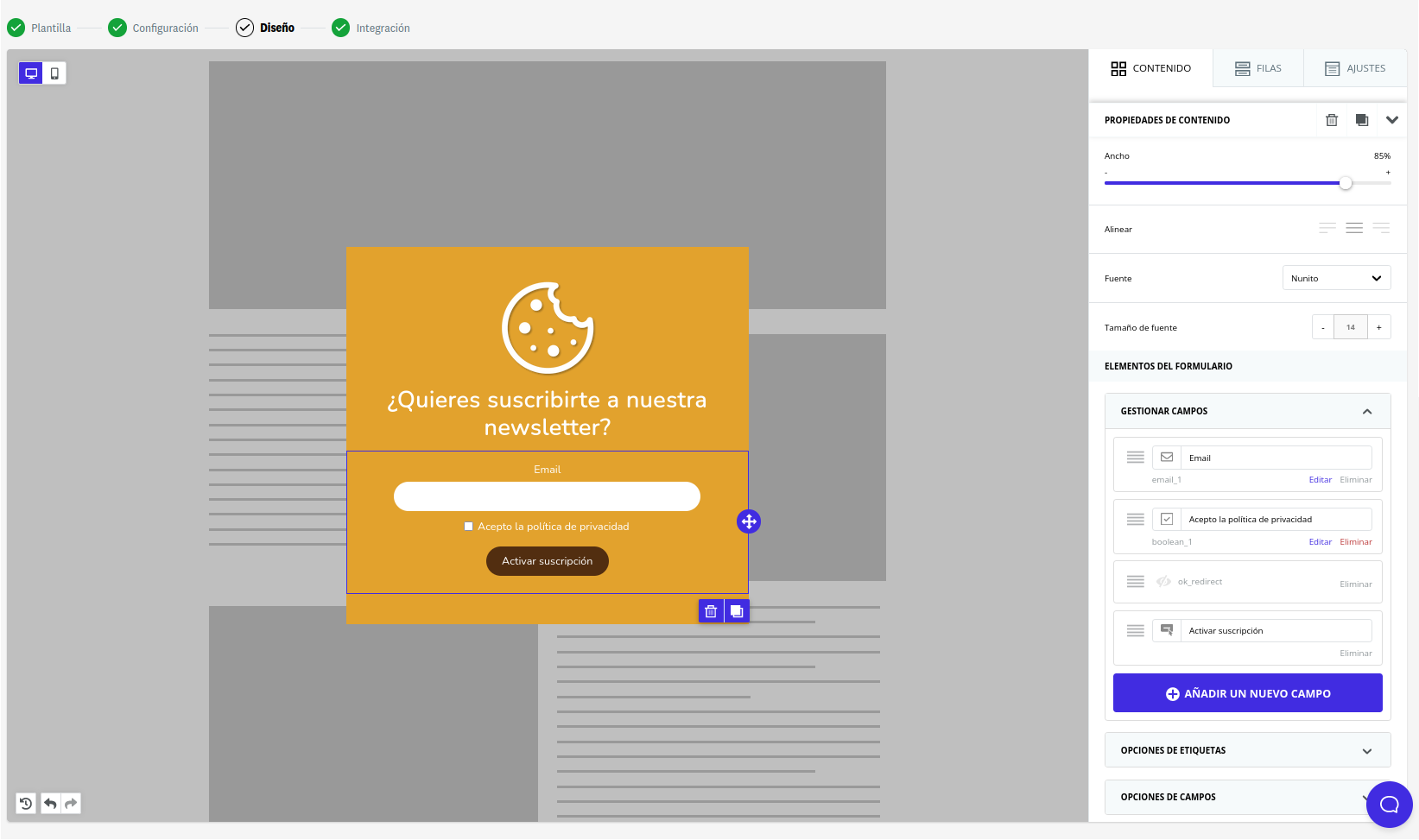1419x840 pixels.
Task: Go to the Diseño step
Action: [266, 28]
